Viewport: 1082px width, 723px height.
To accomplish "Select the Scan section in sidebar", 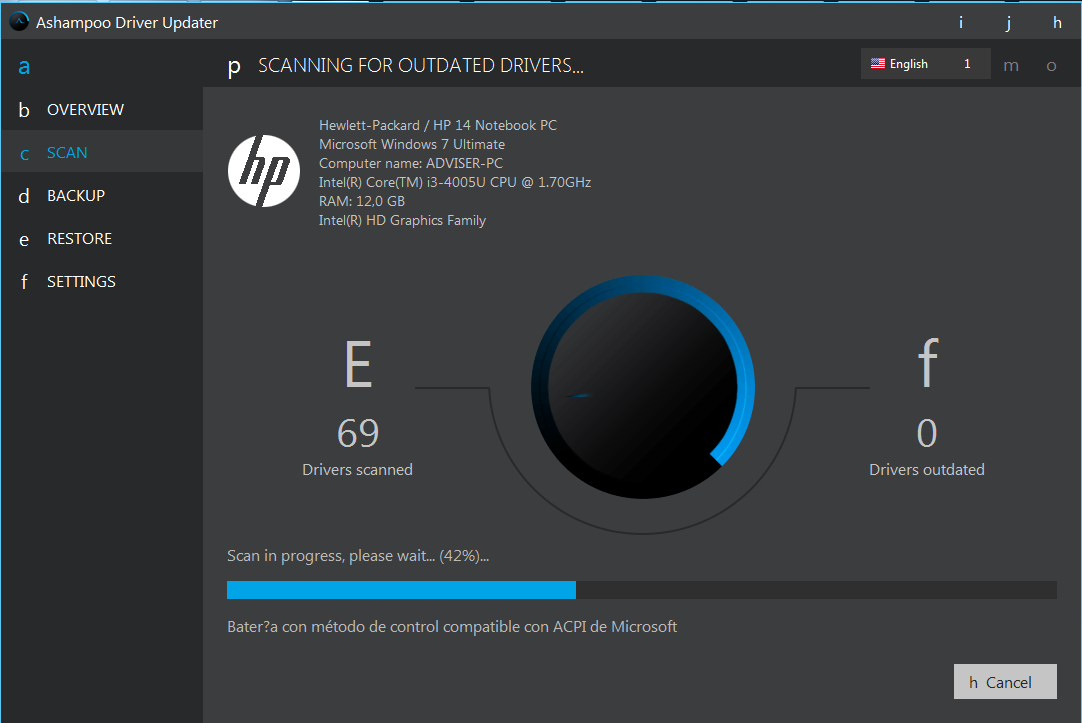I will (102, 152).
